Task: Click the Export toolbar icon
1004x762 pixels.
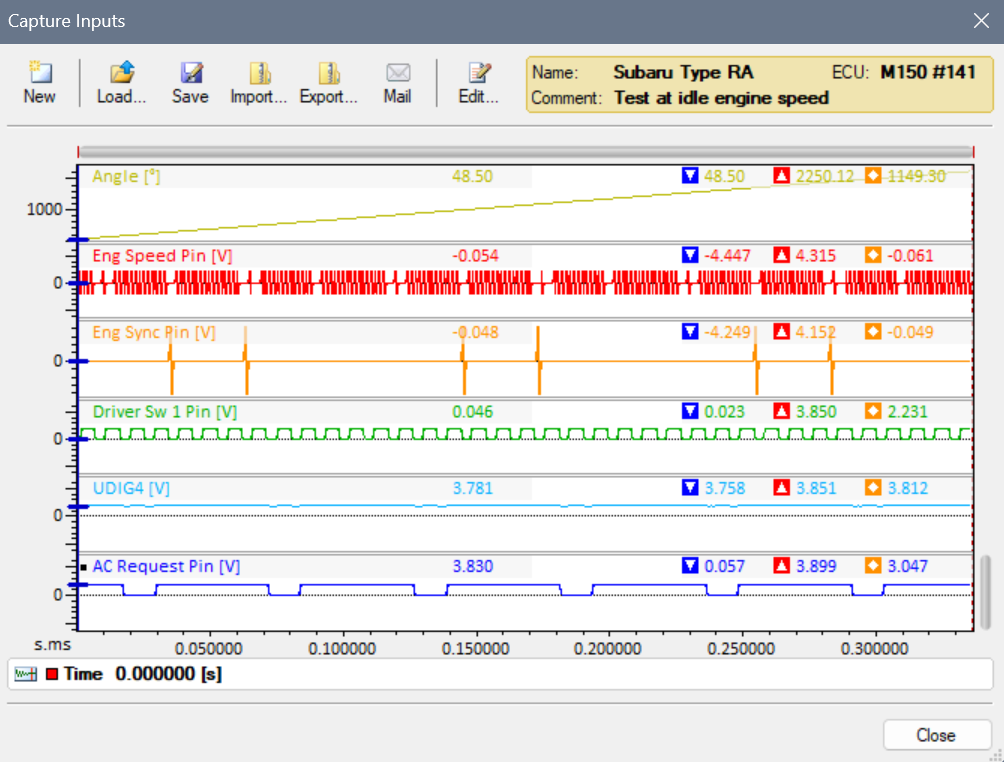Action: [329, 74]
